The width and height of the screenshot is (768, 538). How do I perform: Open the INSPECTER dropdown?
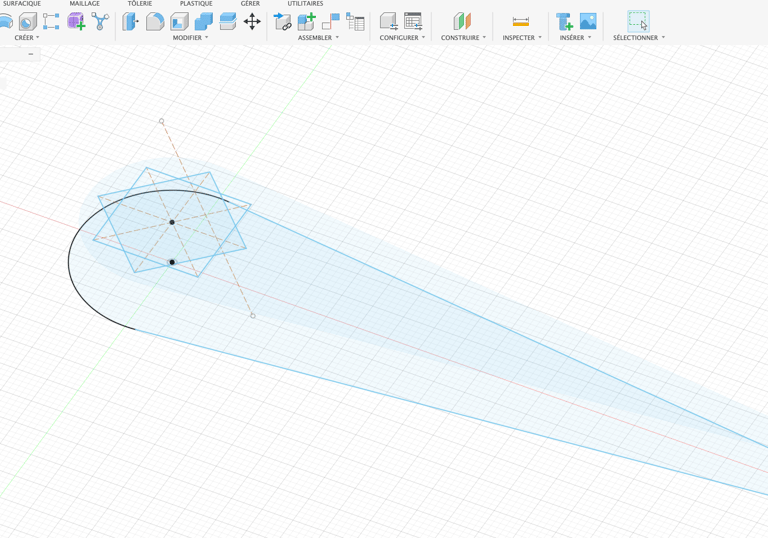pyautogui.click(x=522, y=38)
